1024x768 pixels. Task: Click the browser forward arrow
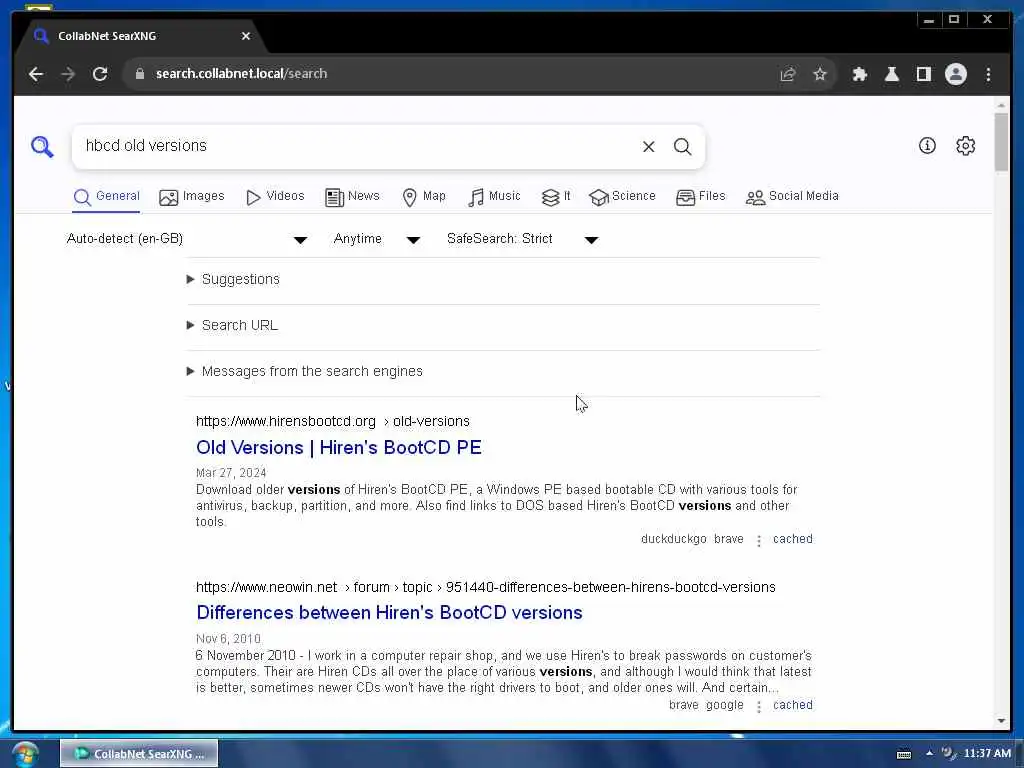pos(68,74)
